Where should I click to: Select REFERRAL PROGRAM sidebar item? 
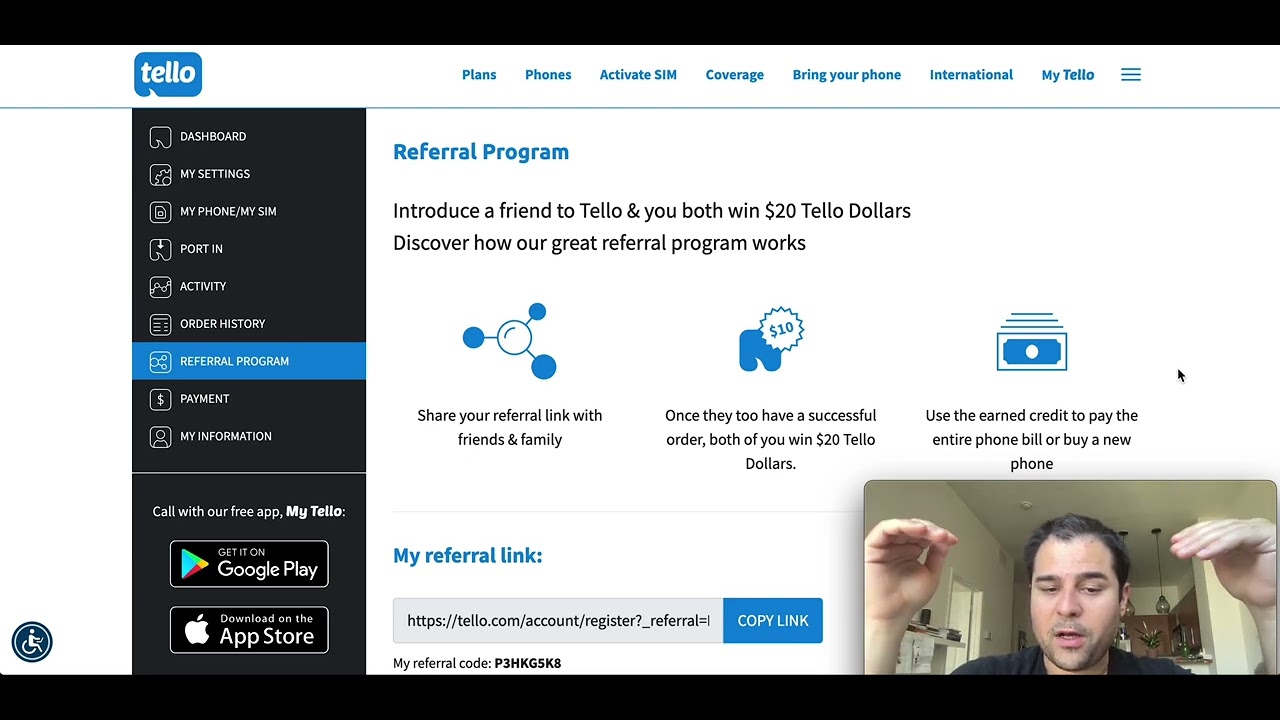pos(249,361)
